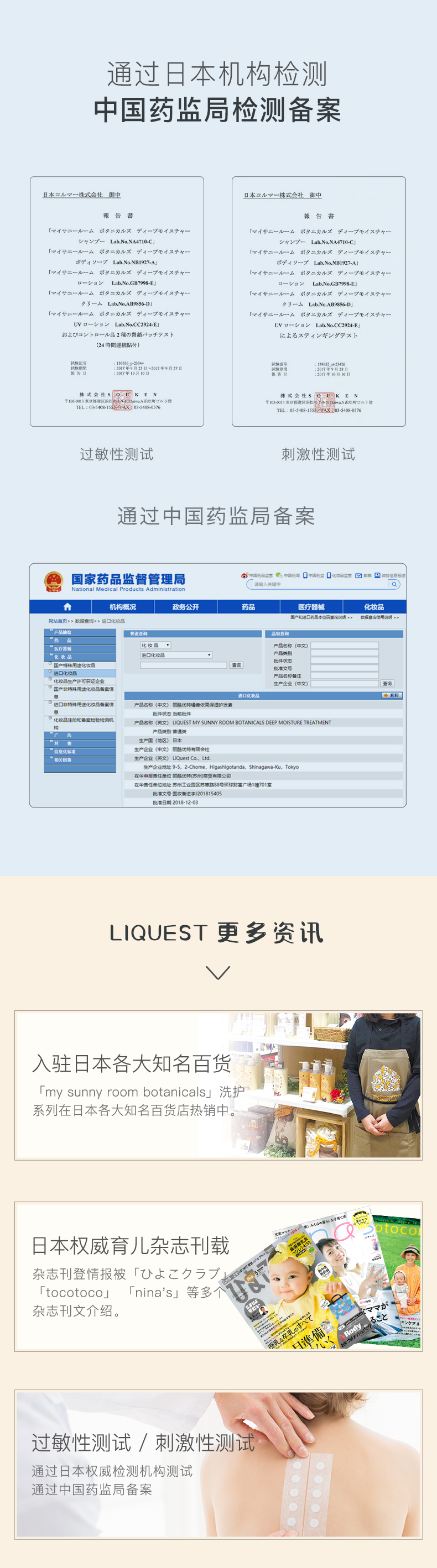Click the 政务信息报送 monitor icon
The width and height of the screenshot is (437, 1568).
click(x=377, y=575)
